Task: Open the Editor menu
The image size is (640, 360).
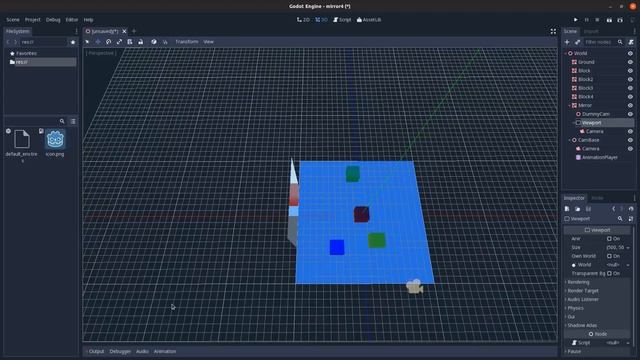Action: tap(72, 20)
